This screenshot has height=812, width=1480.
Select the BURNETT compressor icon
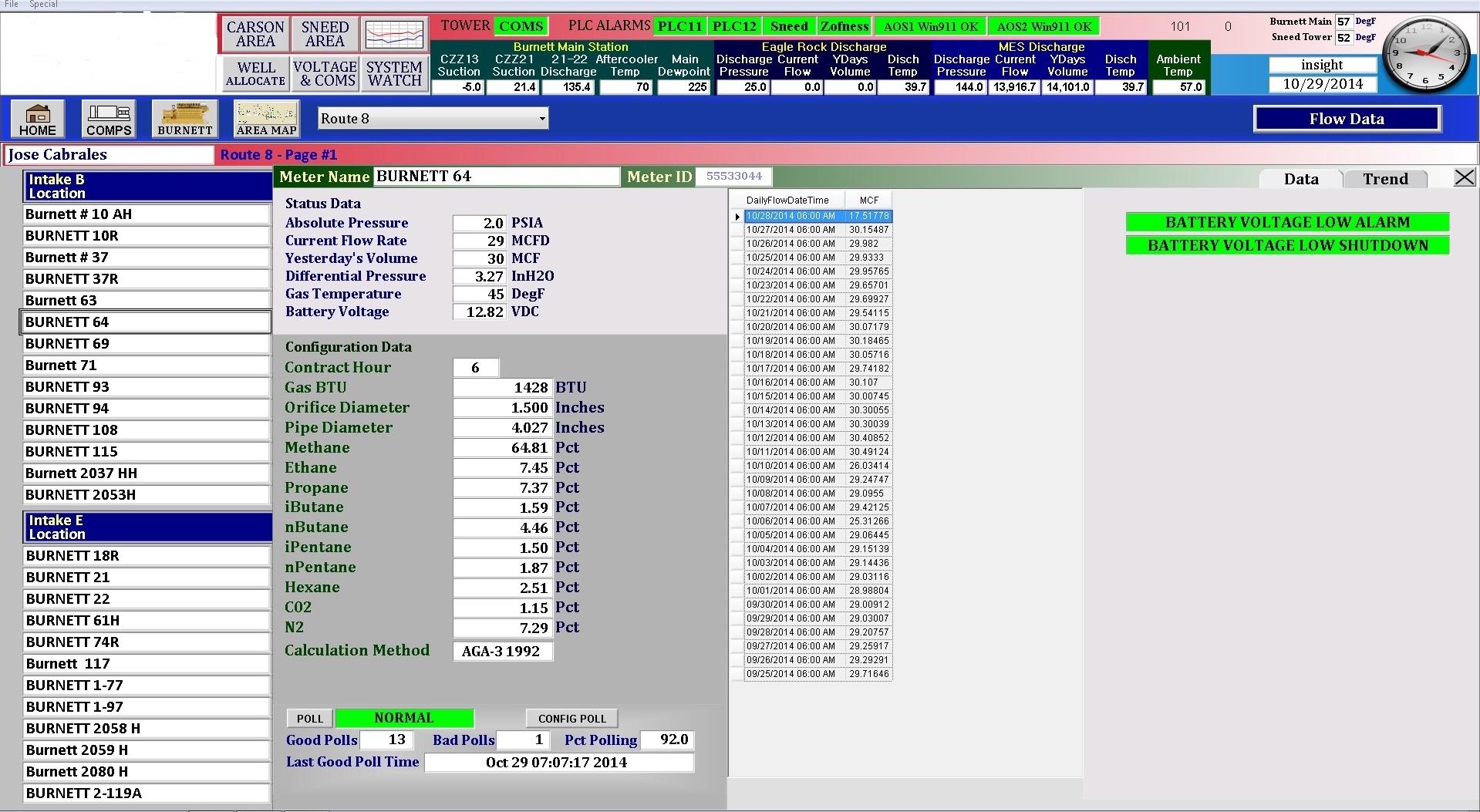coord(184,119)
